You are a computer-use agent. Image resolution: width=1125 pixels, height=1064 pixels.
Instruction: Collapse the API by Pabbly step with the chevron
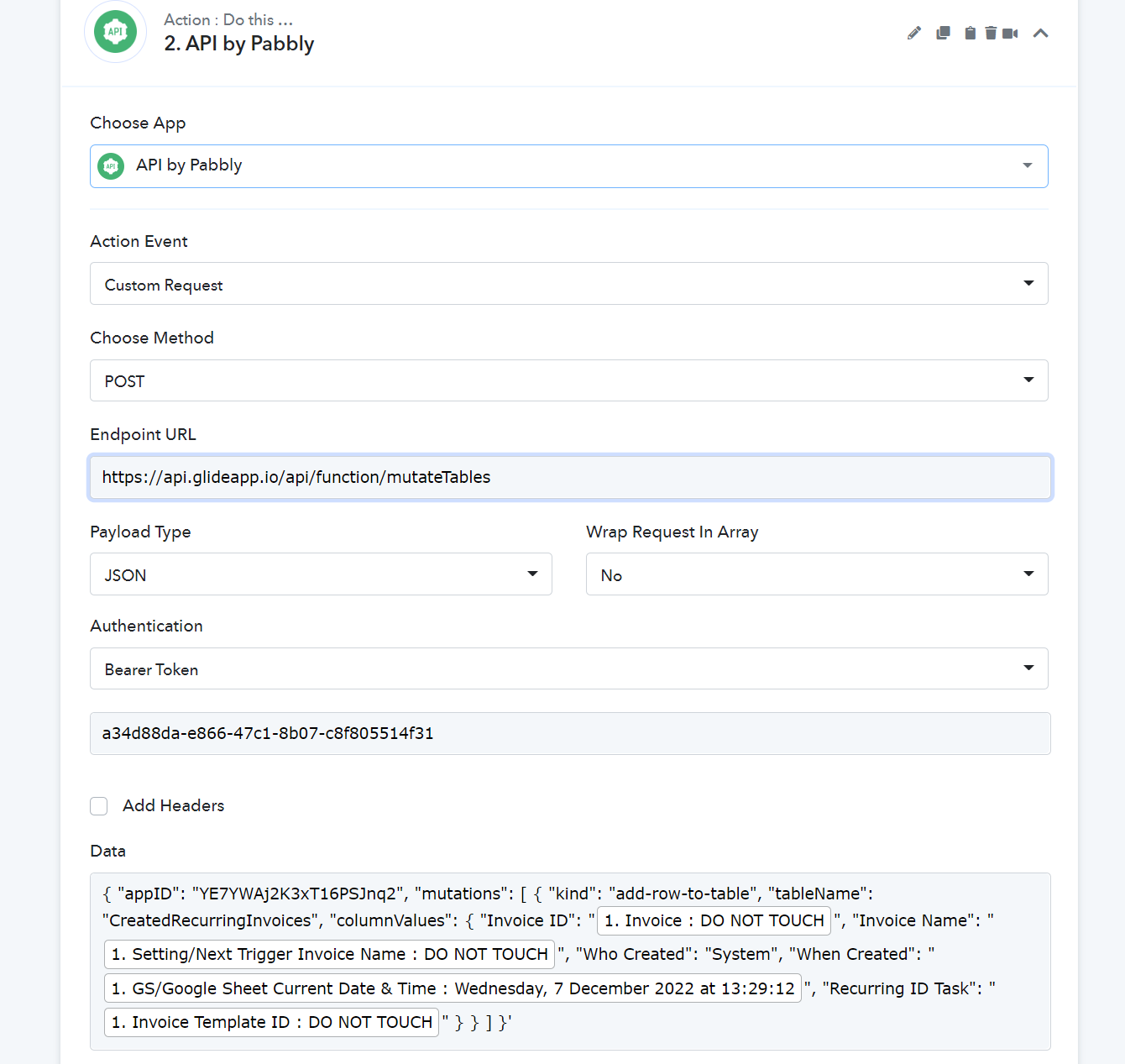click(x=1040, y=33)
